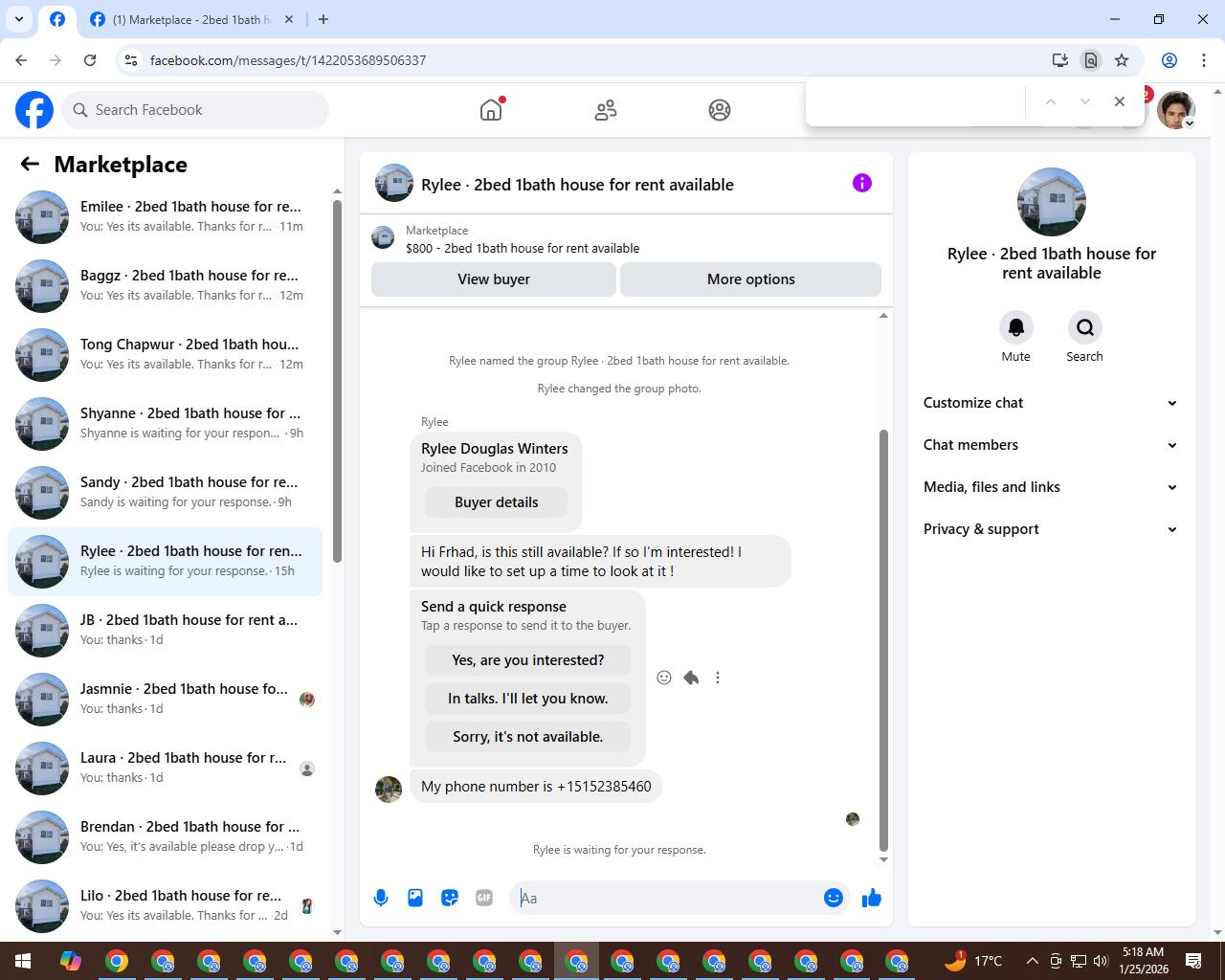The width and height of the screenshot is (1225, 980).
Task: Click phone number message '+15152385460'
Action: click(x=536, y=787)
